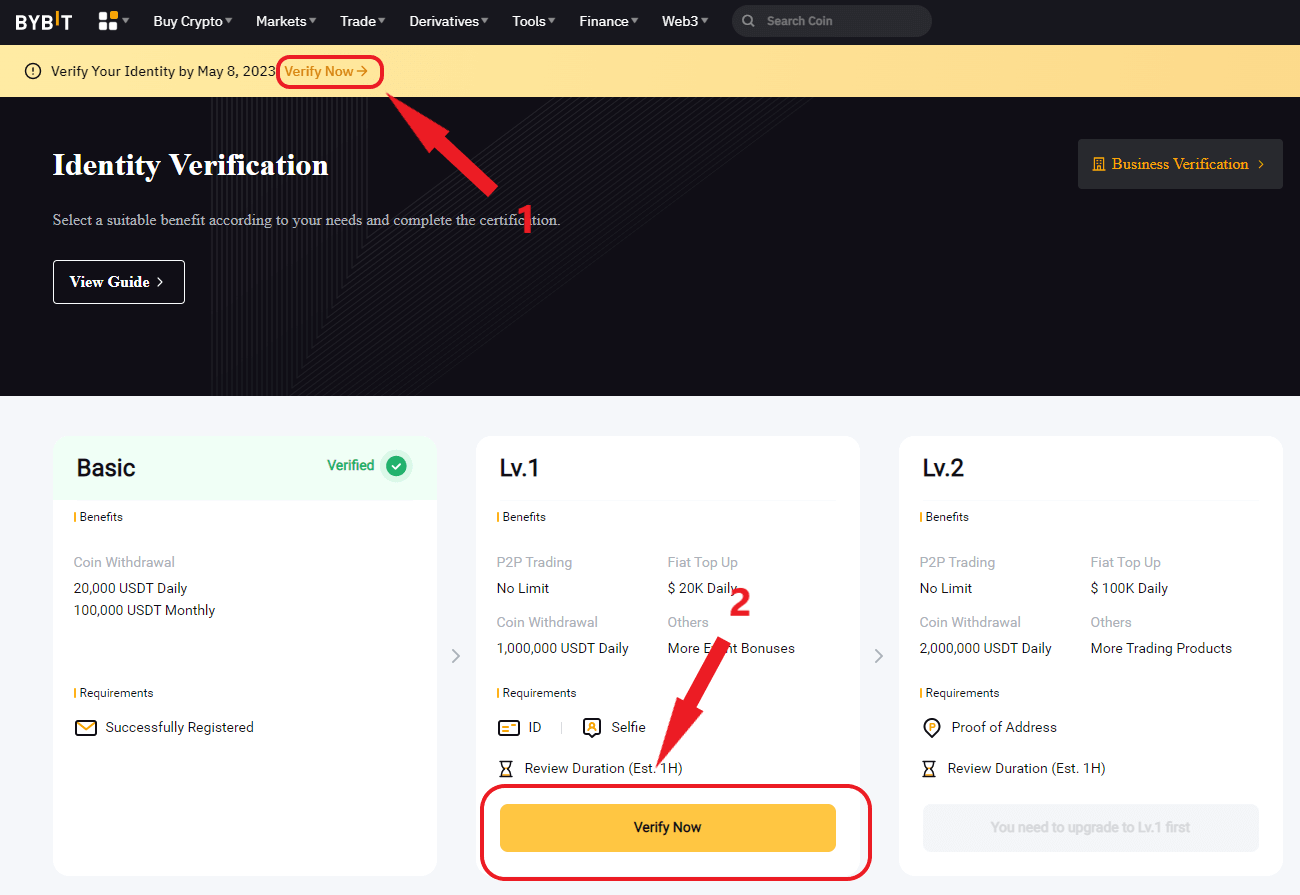This screenshot has height=895, width=1300.
Task: Click the Proof of Address pin icon
Action: 931,728
